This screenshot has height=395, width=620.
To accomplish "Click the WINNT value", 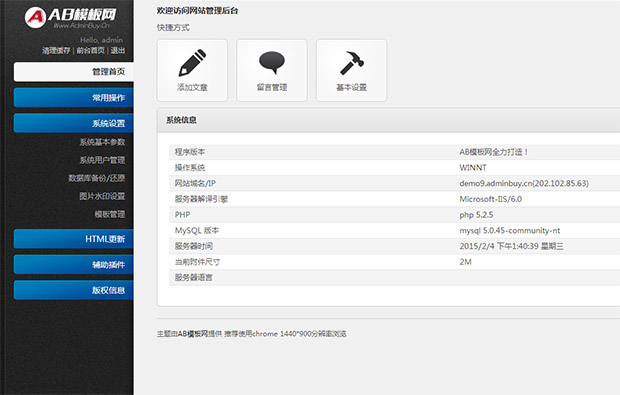I will [473, 168].
